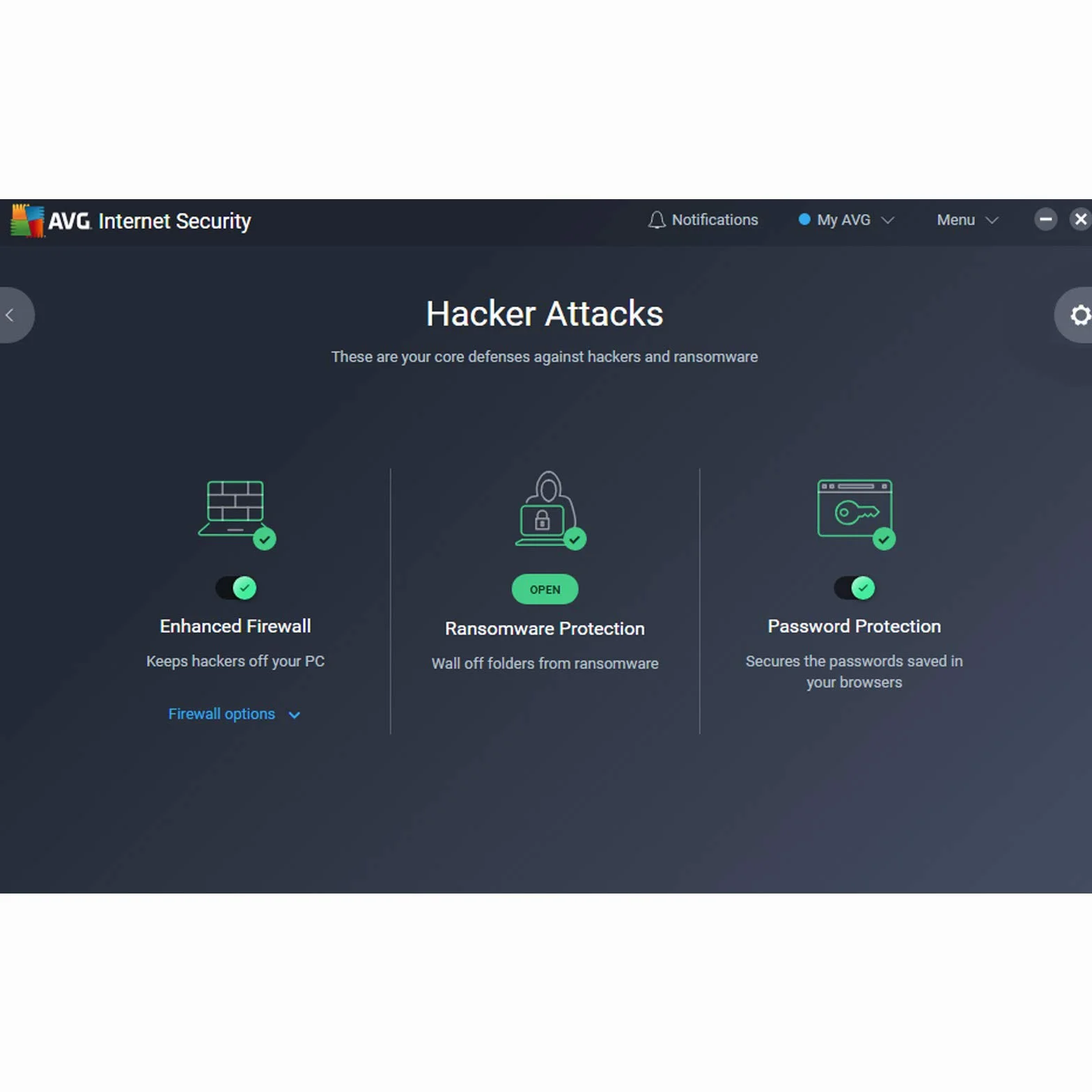Screen dimensions: 1092x1092
Task: Click the green checkmark badge on password icon
Action: (x=884, y=539)
